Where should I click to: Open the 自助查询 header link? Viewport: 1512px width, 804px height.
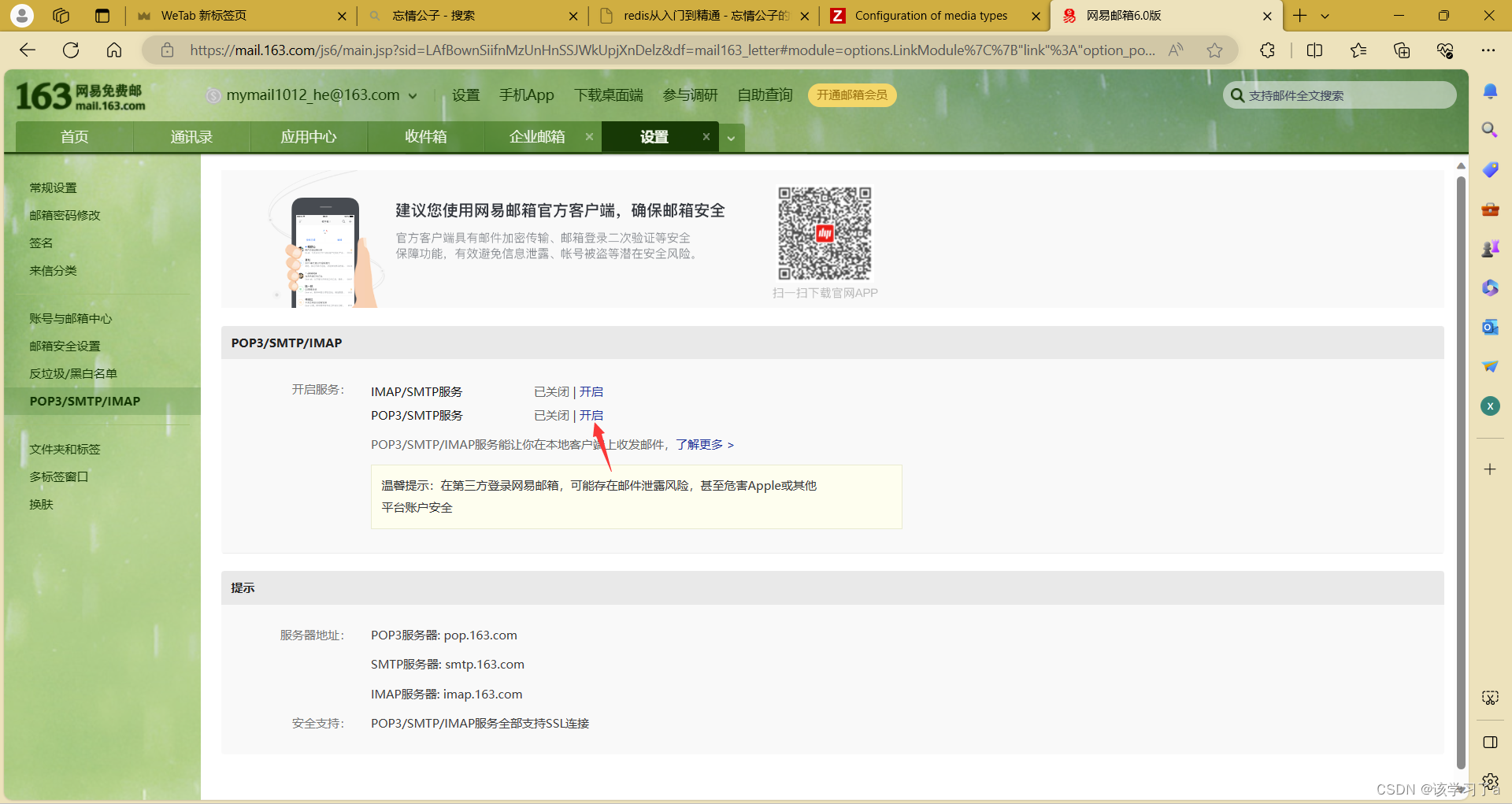pyautogui.click(x=765, y=95)
